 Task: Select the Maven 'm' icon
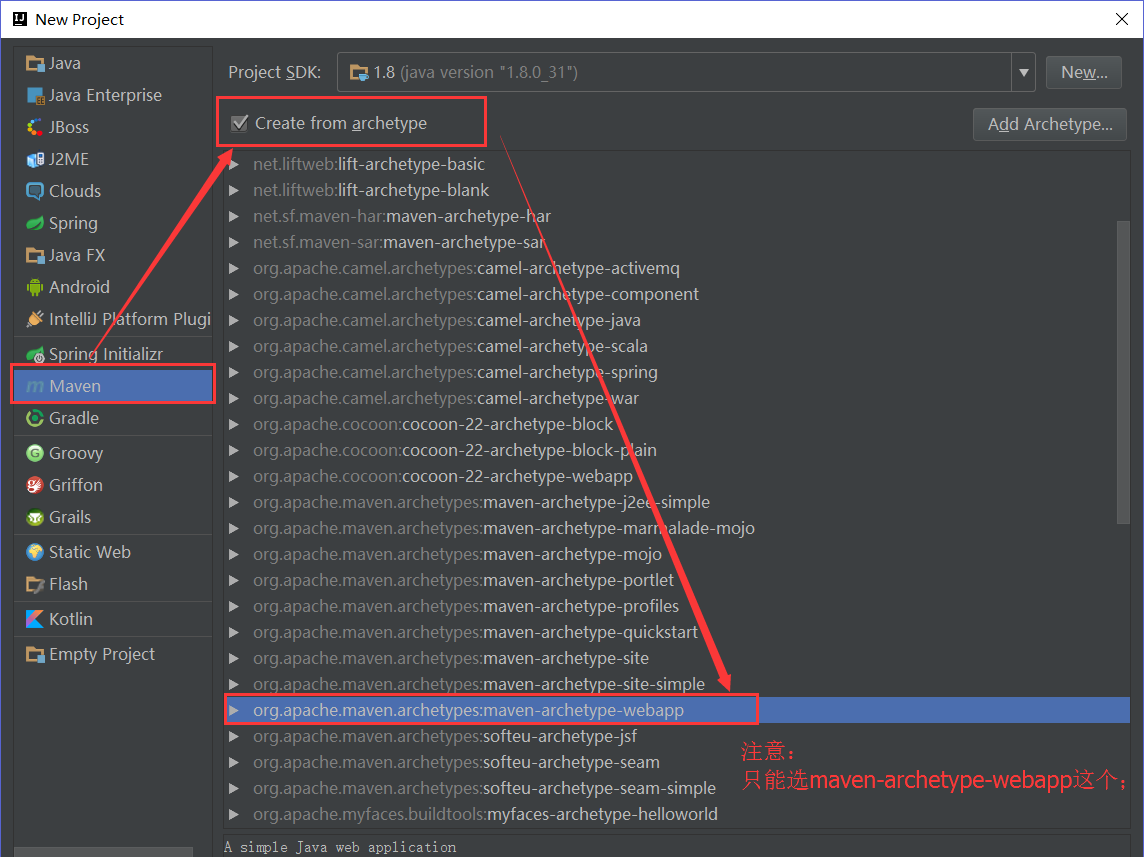point(35,387)
